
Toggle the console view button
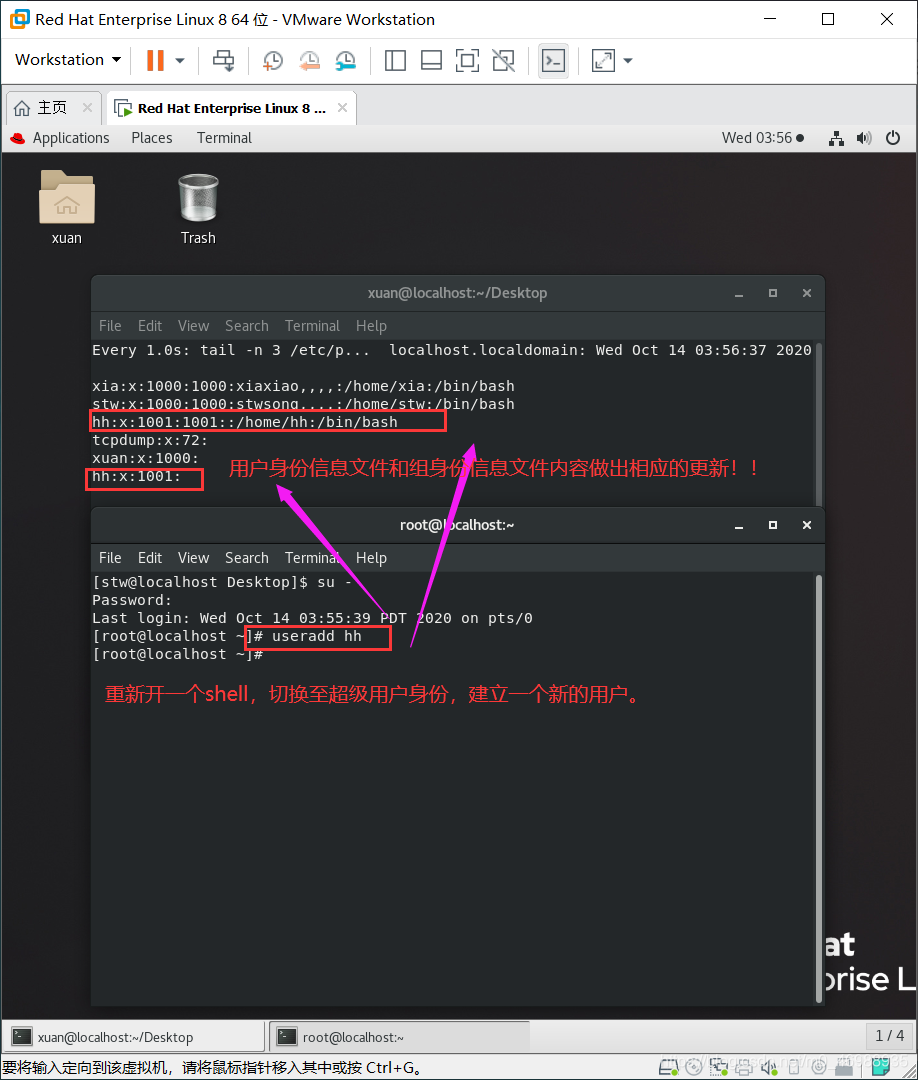coord(554,61)
